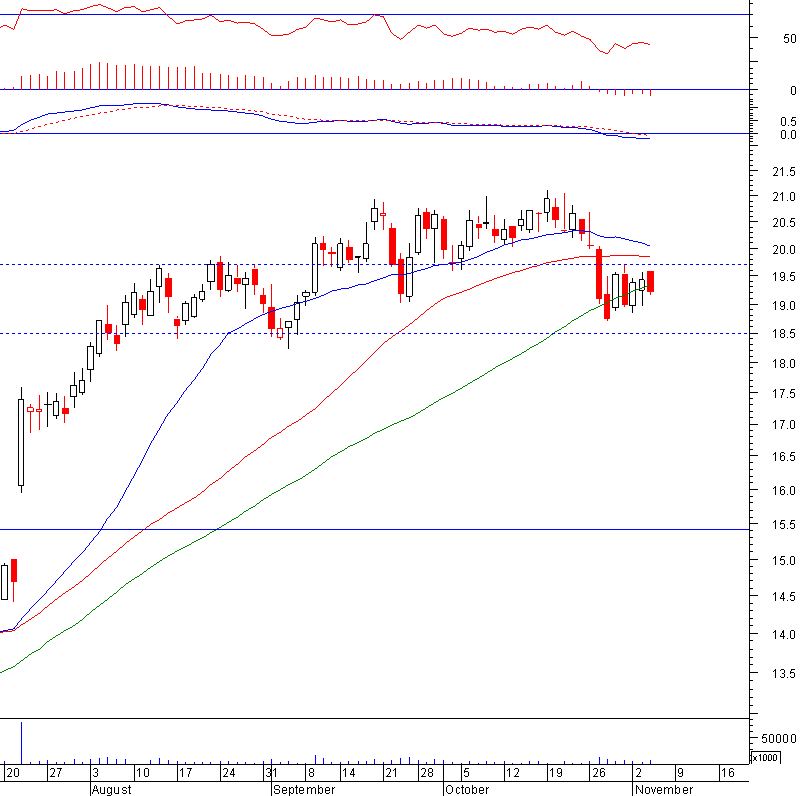Click the date label 24 on time axis

pos(229,773)
